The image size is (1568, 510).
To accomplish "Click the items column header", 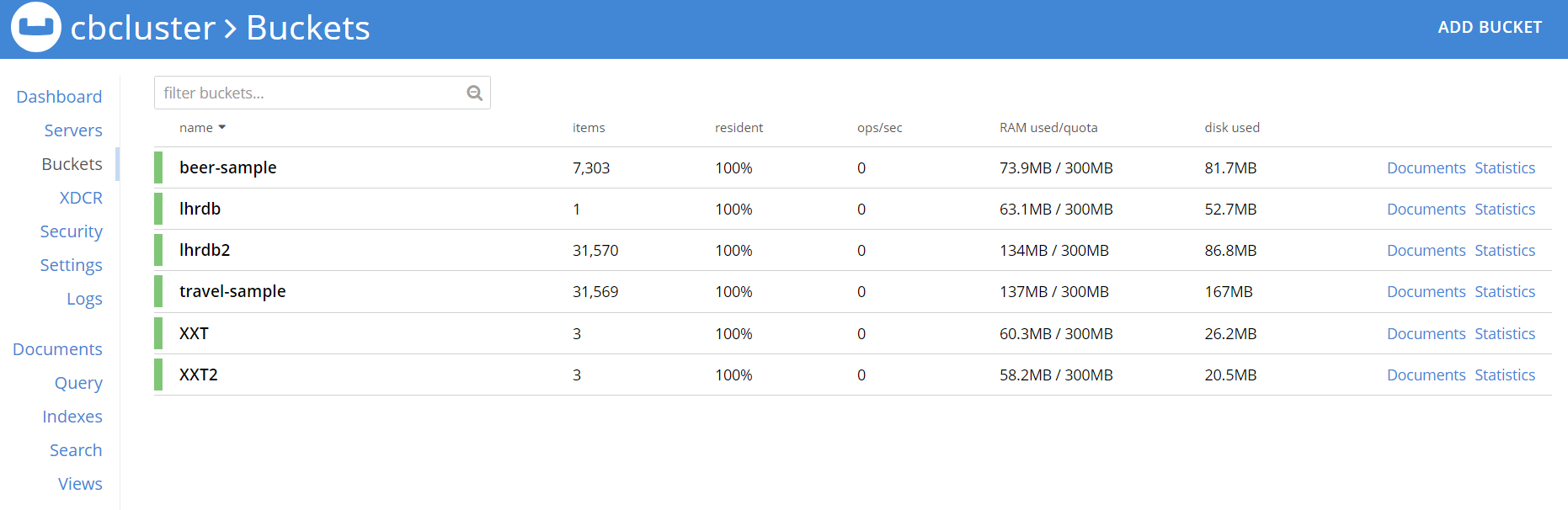I will (589, 128).
